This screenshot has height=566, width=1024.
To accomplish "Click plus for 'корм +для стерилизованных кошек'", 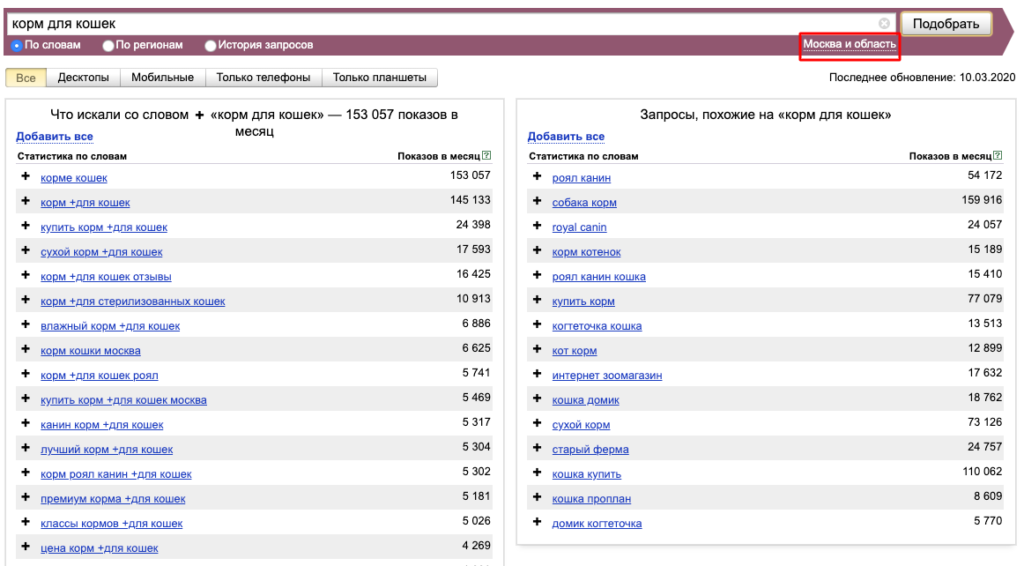I will coord(25,300).
